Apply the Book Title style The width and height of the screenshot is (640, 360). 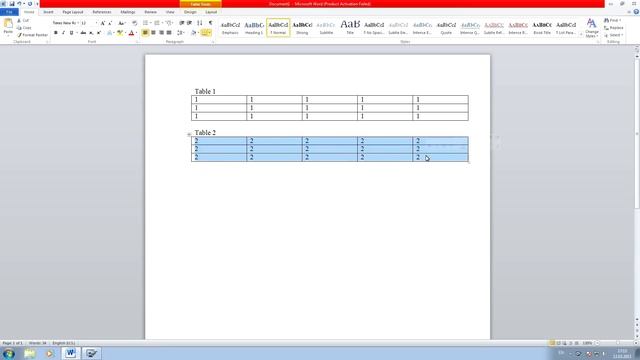click(x=542, y=28)
